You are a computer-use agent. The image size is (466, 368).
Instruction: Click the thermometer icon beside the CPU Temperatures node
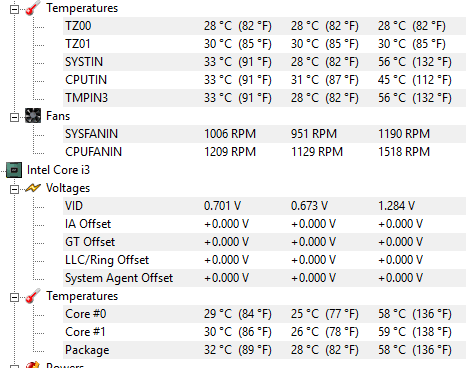33,296
